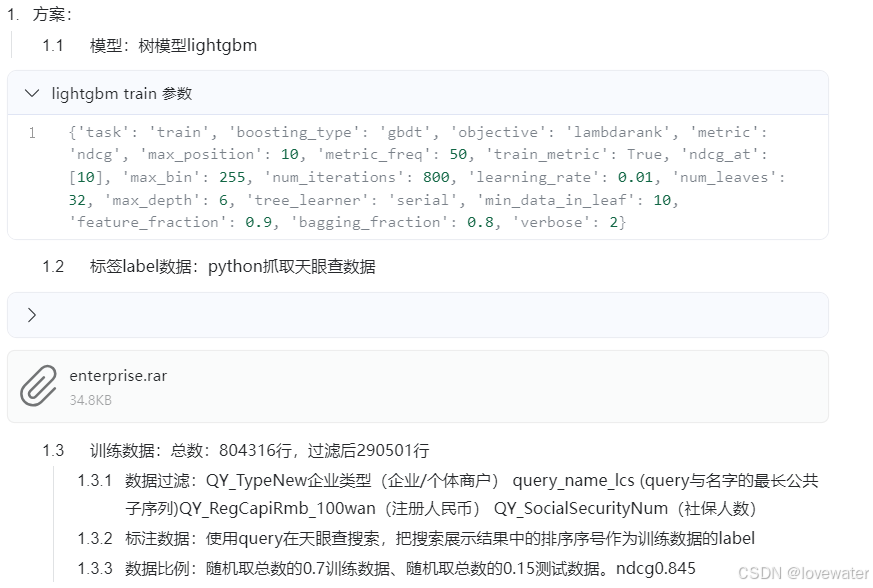The image size is (873, 588).
Task: Collapse the lightgbm train 参数 block chevron
Action: (32, 93)
